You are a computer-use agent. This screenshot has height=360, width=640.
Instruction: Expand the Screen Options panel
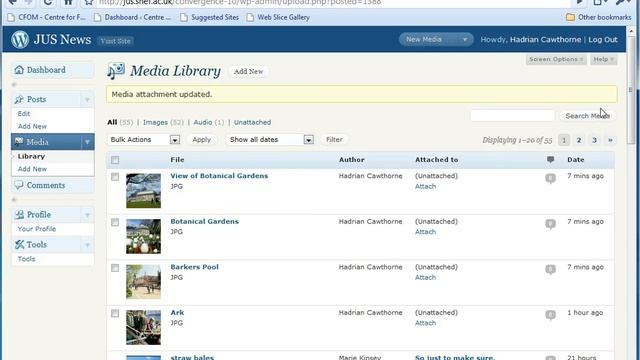[556, 59]
